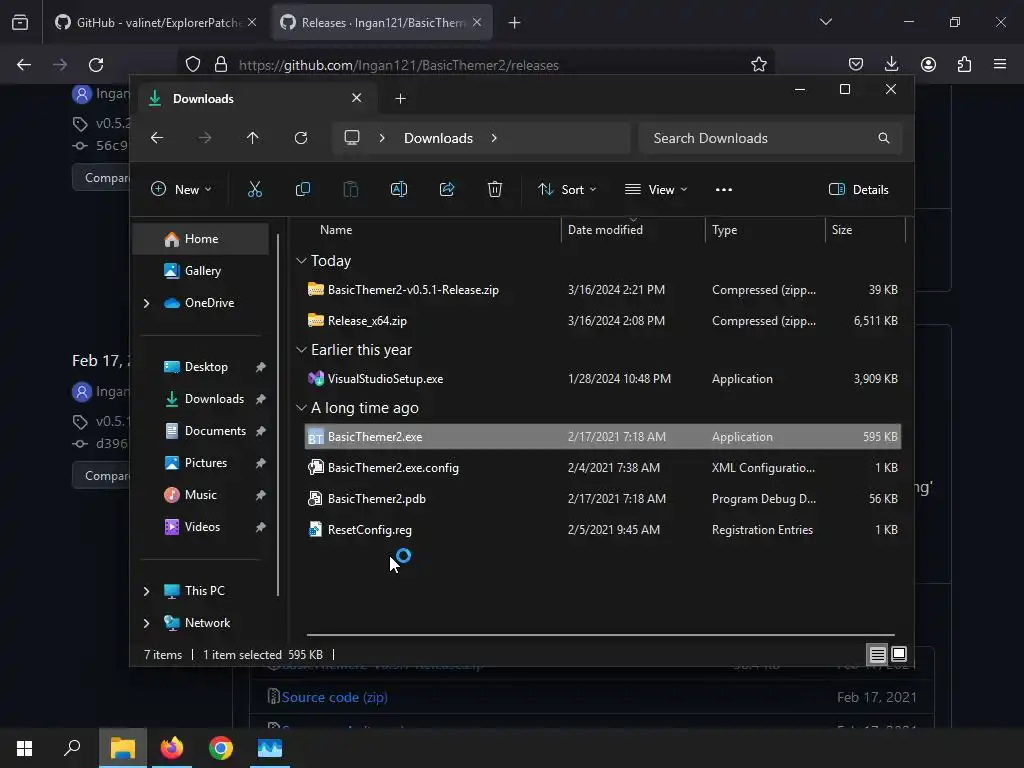Add a new File Explorer tab

400,99
